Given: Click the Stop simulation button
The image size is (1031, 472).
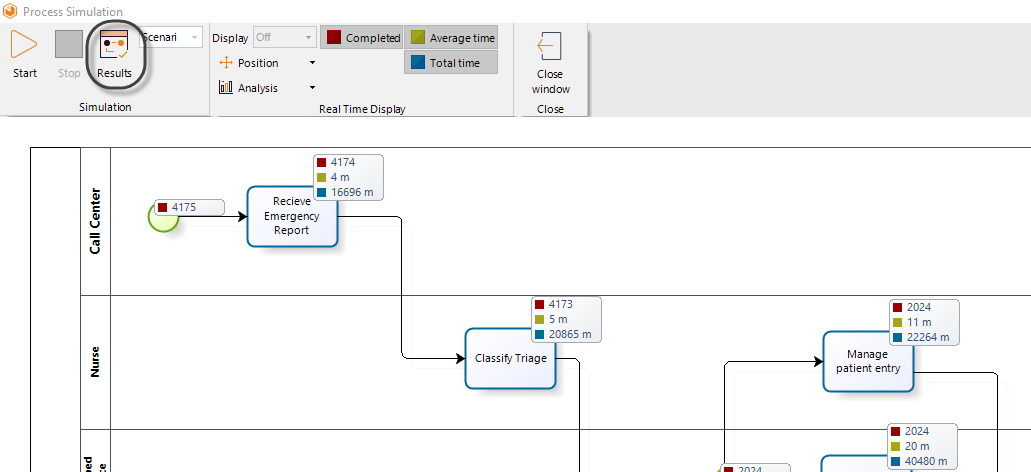Looking at the screenshot, I should tap(68, 54).
